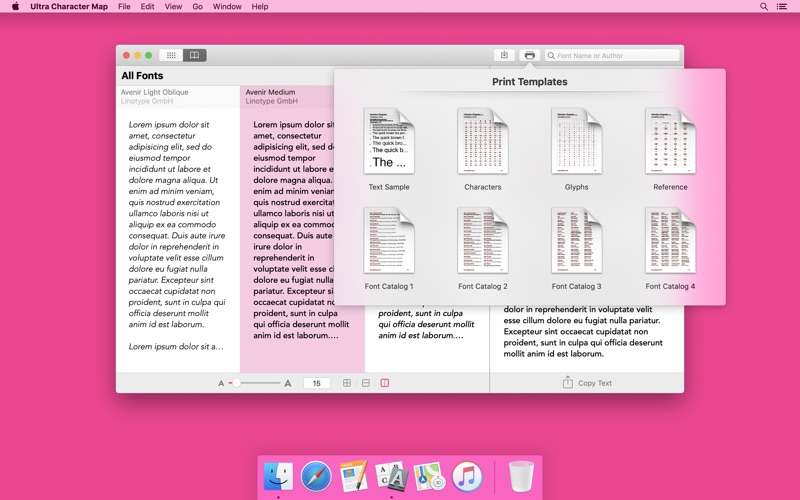The image size is (800, 500).
Task: Open the File menu
Action: coord(124,7)
